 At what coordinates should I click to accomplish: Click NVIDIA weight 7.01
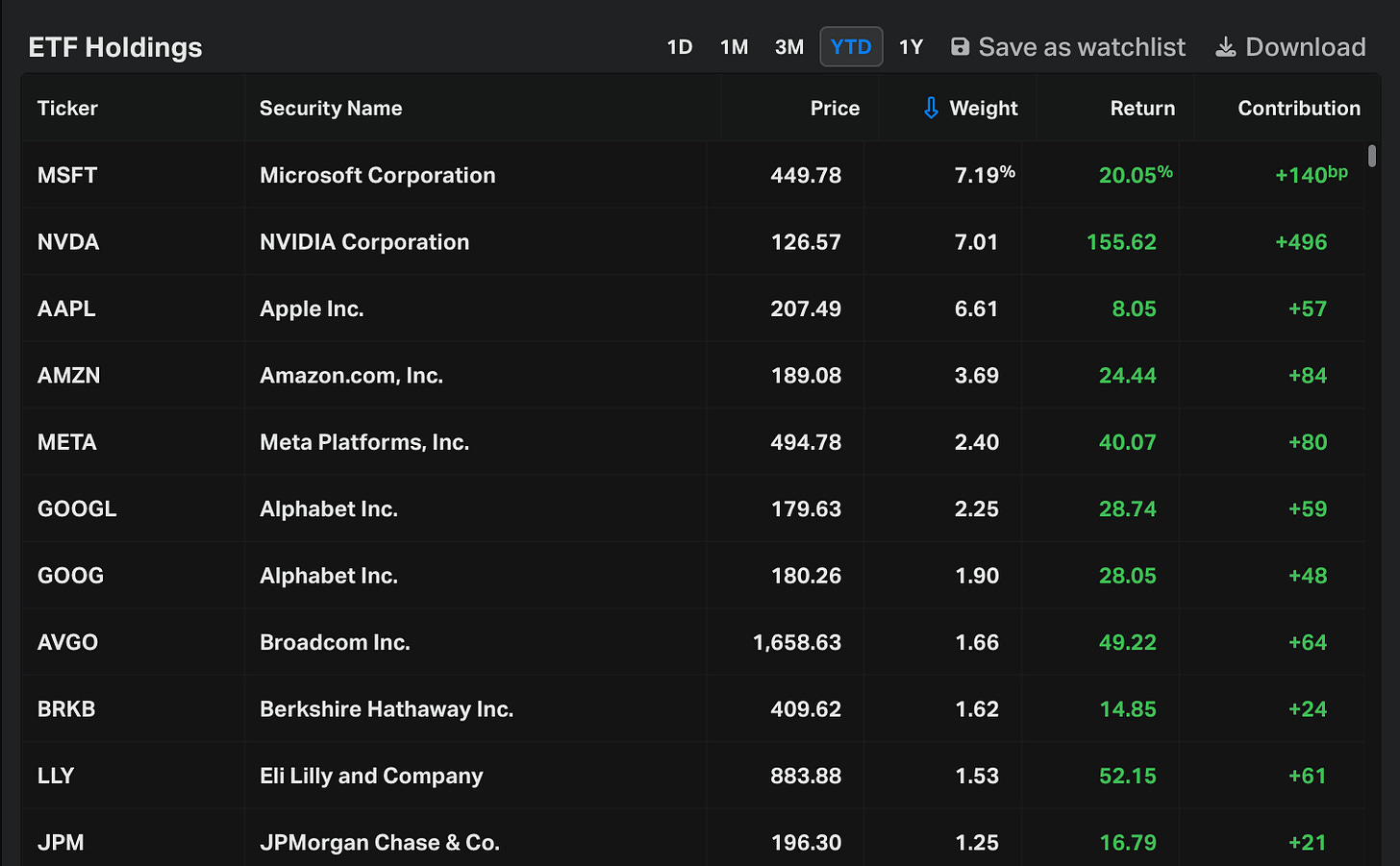coord(976,242)
